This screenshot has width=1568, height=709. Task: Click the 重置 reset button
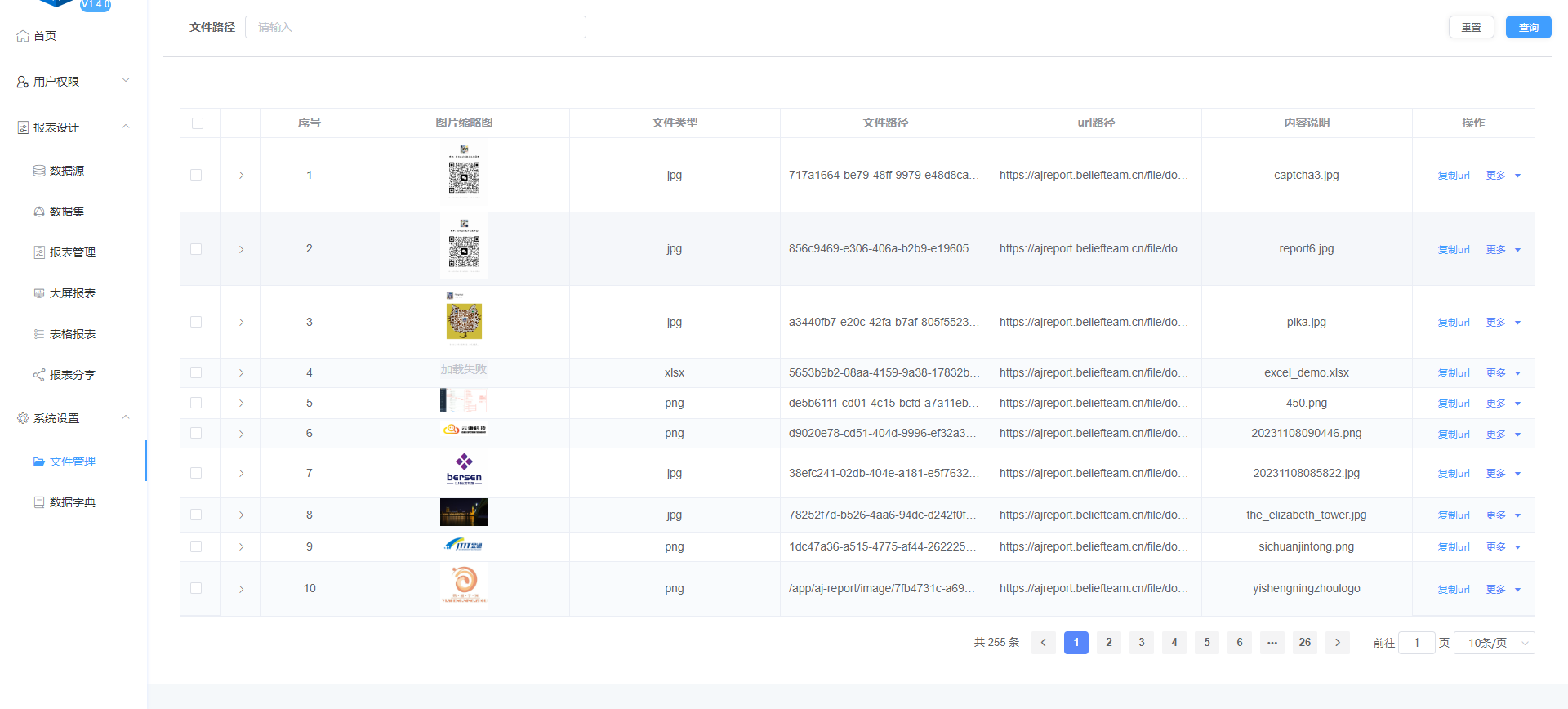click(x=1471, y=27)
